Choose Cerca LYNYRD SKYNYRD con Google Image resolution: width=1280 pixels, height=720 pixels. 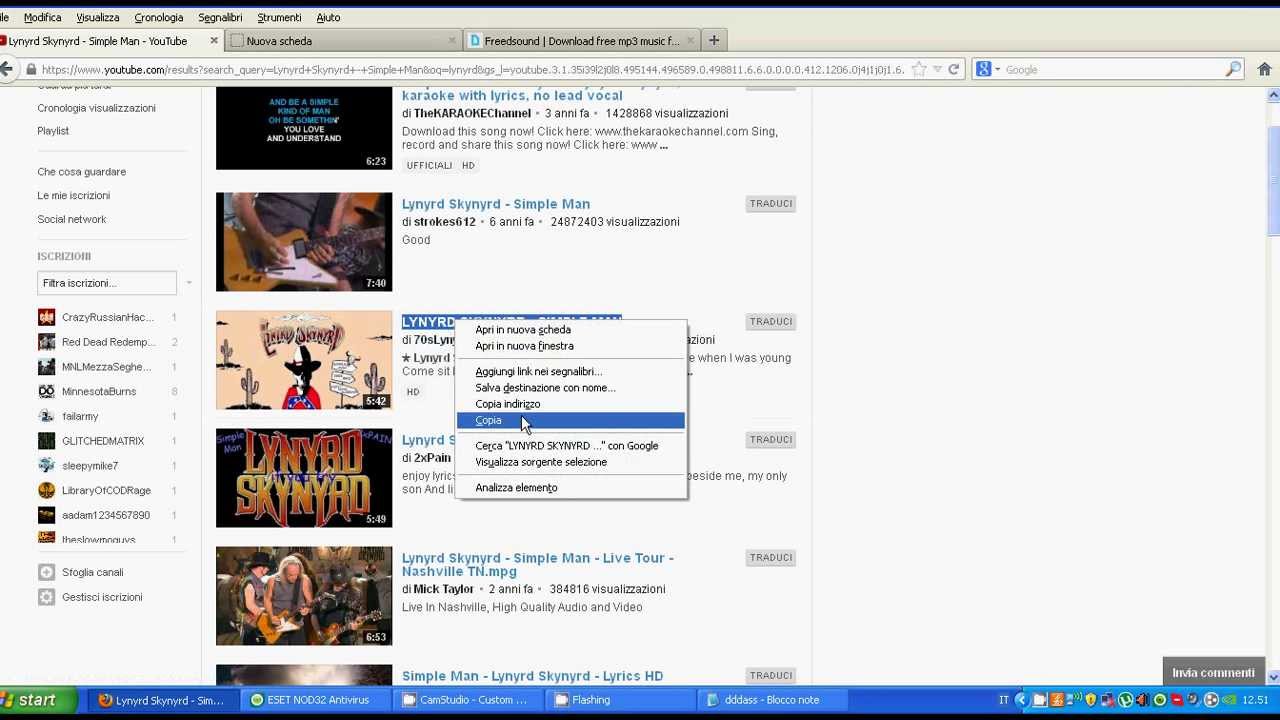point(570,446)
